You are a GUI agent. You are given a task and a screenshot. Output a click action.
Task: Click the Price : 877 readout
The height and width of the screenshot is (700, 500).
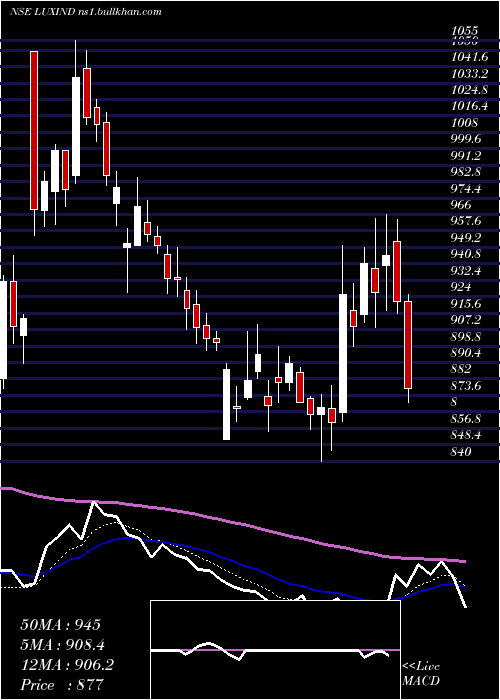62,685
